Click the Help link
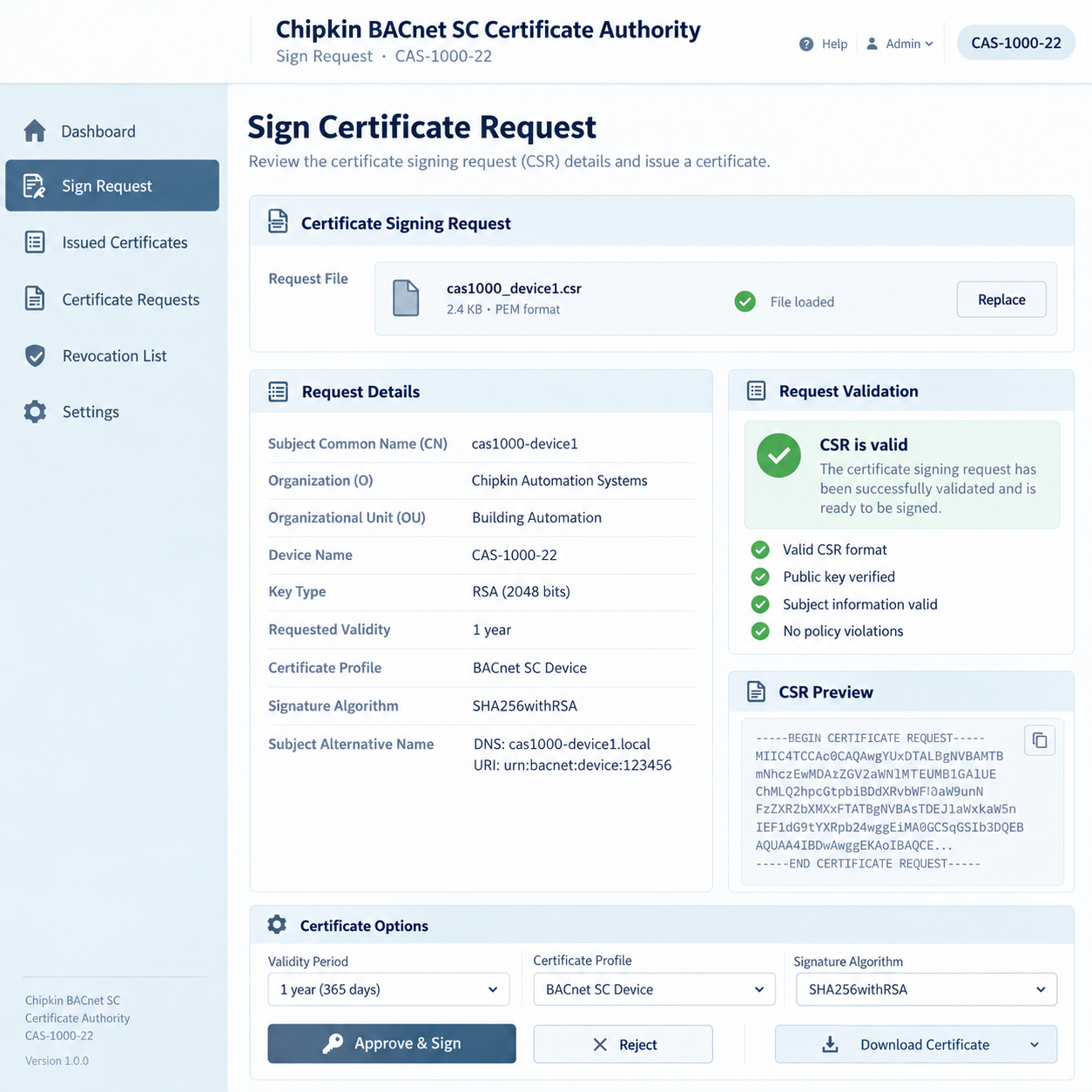The height and width of the screenshot is (1092, 1092). (823, 44)
